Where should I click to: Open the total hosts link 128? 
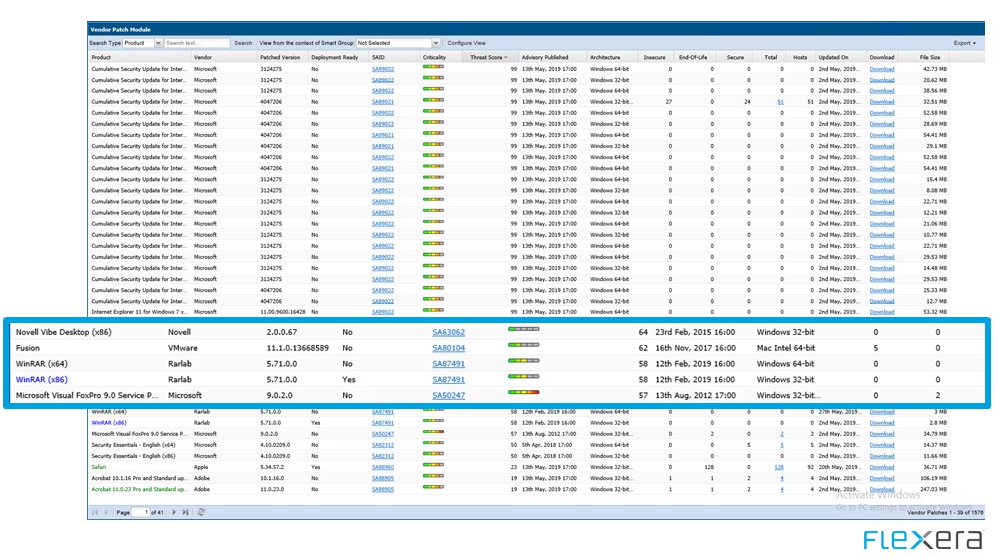(778, 467)
